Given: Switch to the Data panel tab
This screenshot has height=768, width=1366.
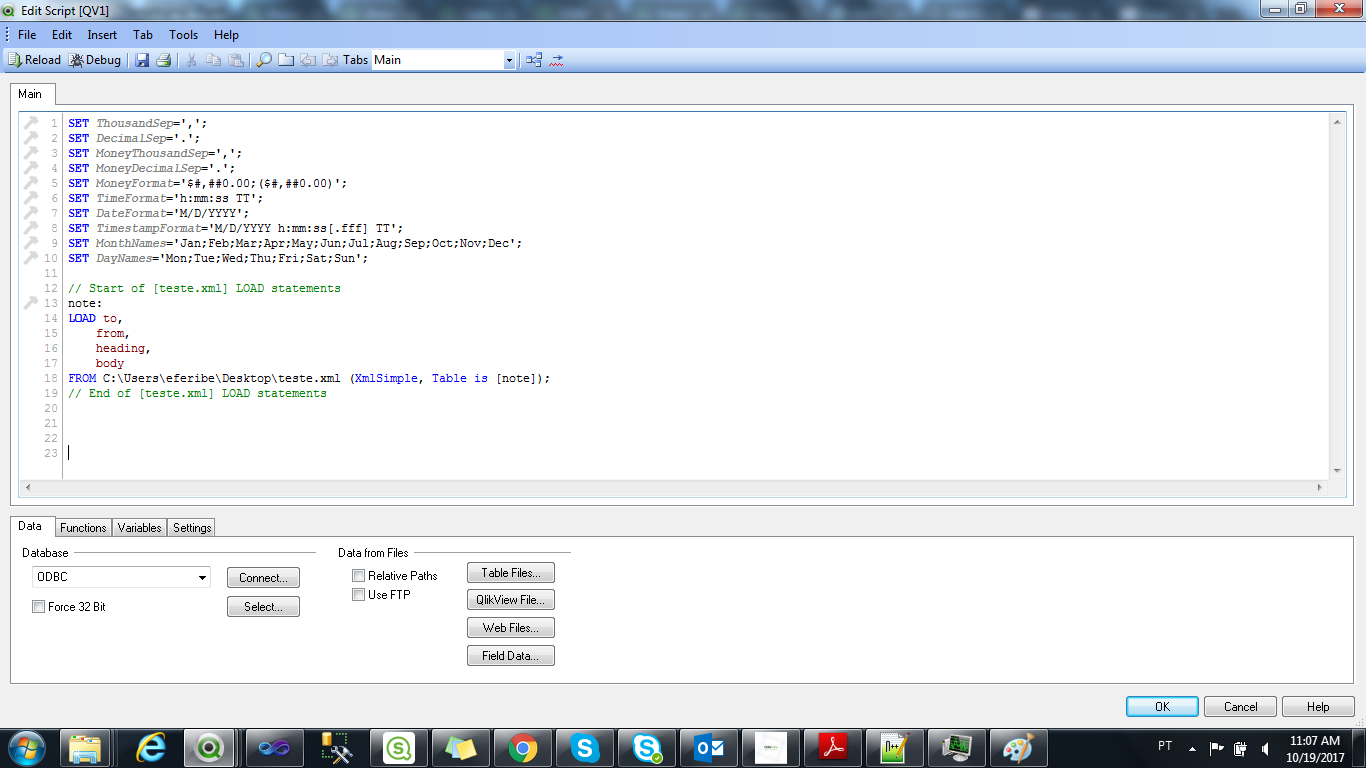Looking at the screenshot, I should click(x=30, y=526).
